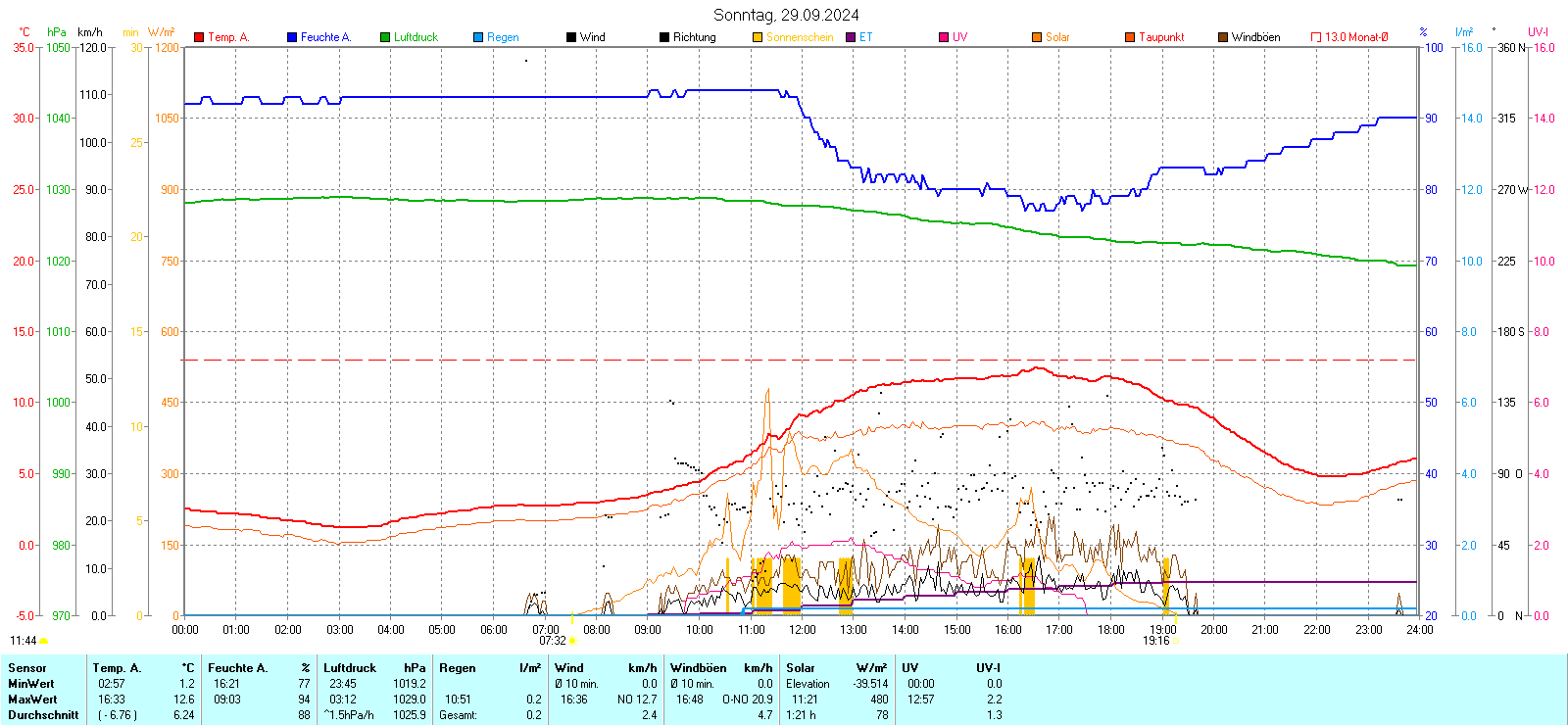
Task: Click the blue Feuchte A. legend square
Action: (292, 37)
